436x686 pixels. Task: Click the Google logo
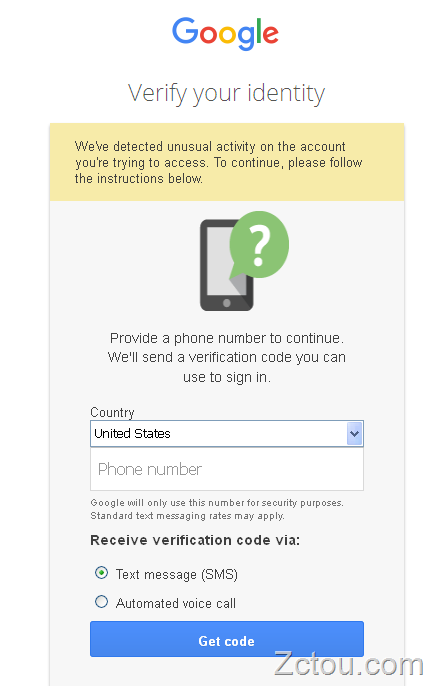tap(225, 34)
